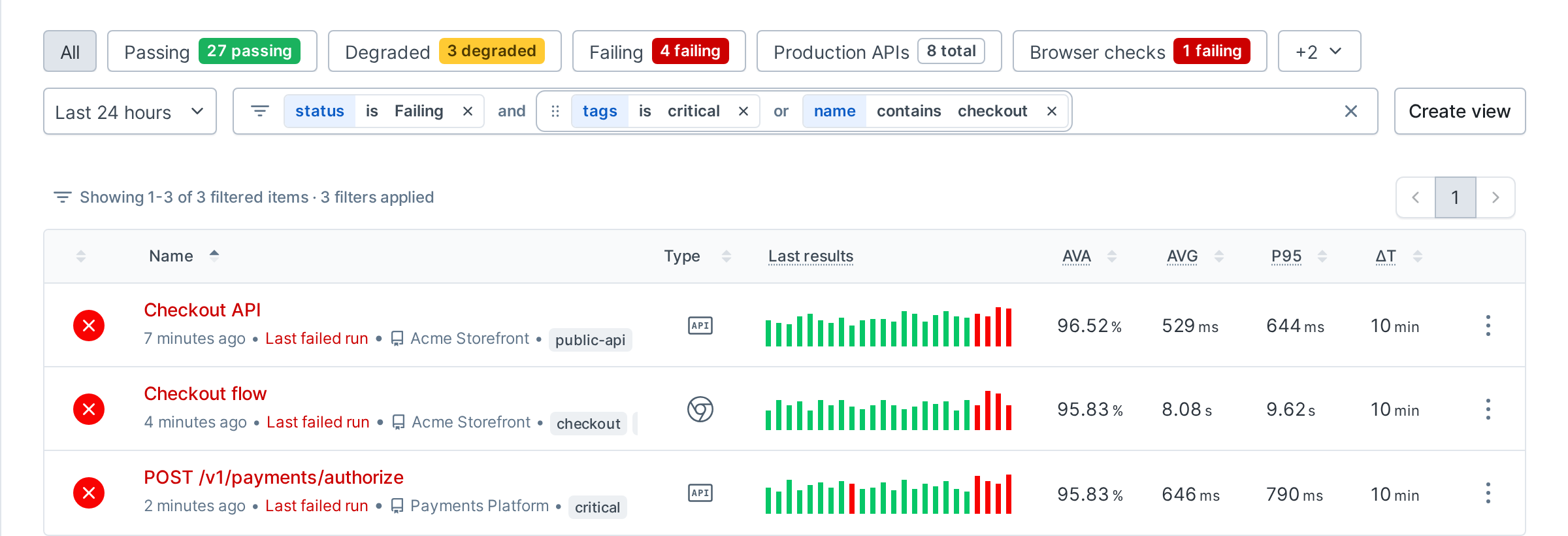
Task: Open the Checkout API check
Action: coord(202,310)
